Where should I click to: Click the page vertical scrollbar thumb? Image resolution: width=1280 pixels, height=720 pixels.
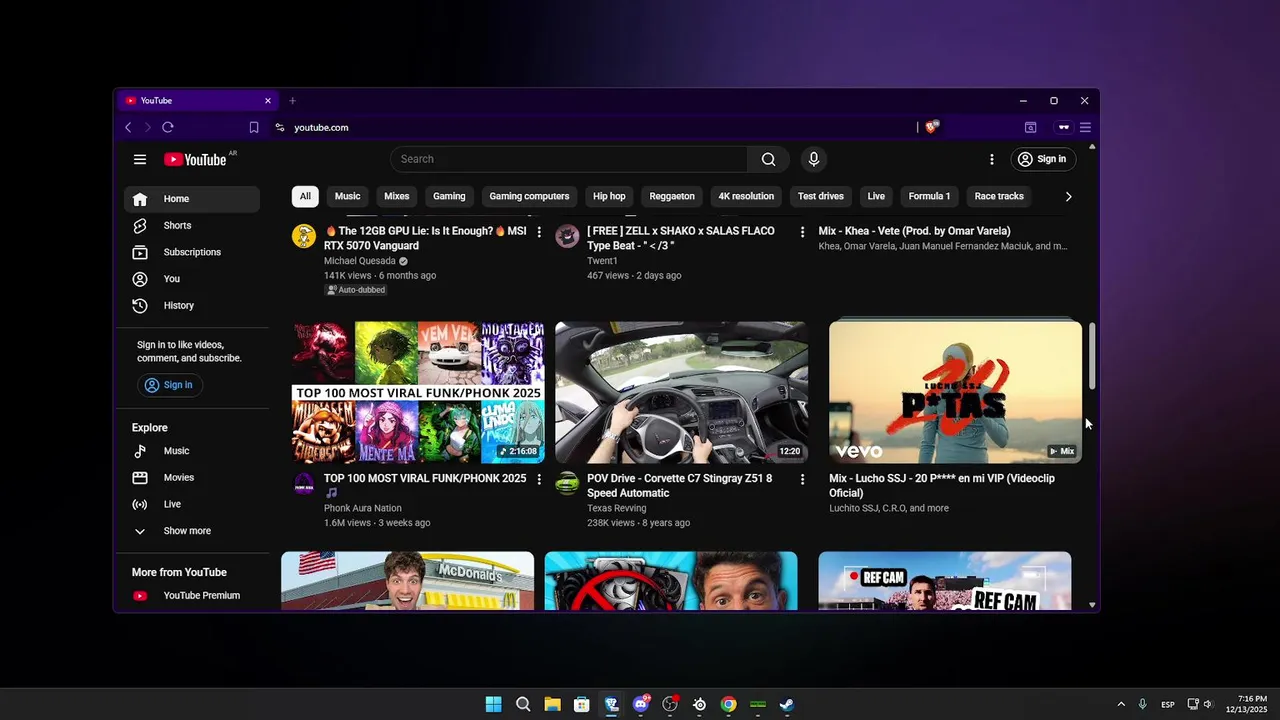(x=1092, y=356)
